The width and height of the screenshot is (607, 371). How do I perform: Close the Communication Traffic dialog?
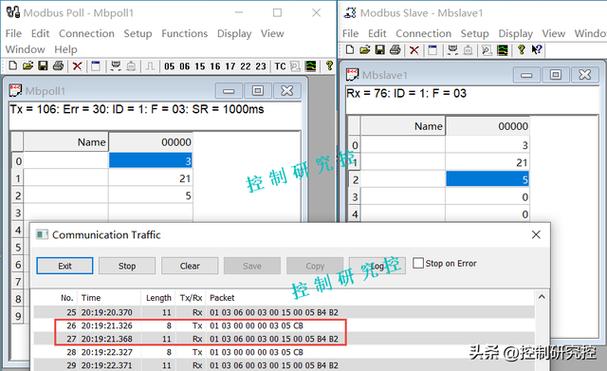coord(536,235)
